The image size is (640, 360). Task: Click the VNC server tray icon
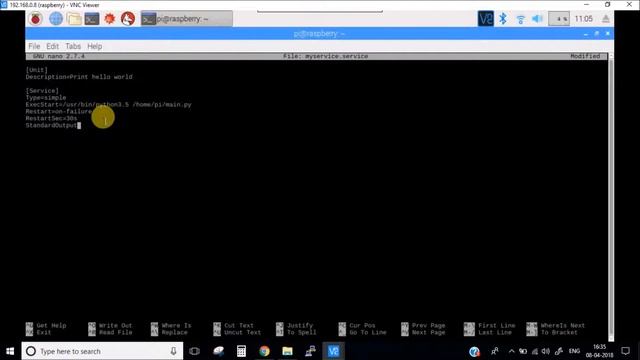coord(486,19)
